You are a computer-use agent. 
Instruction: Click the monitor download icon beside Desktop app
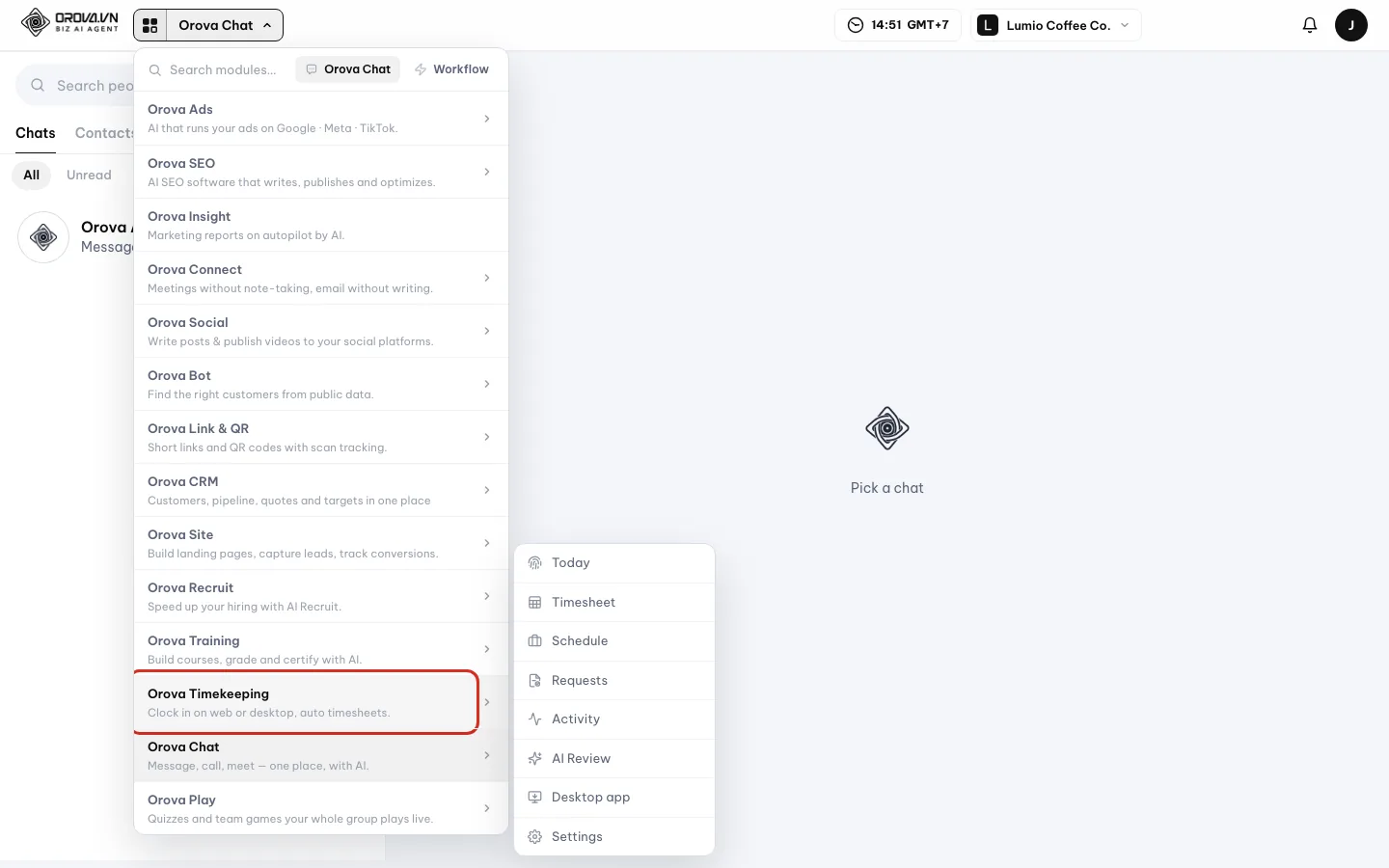point(535,798)
